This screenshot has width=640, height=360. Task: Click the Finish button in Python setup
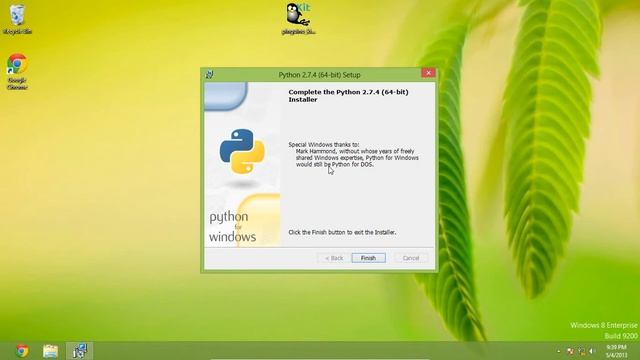(x=368, y=258)
